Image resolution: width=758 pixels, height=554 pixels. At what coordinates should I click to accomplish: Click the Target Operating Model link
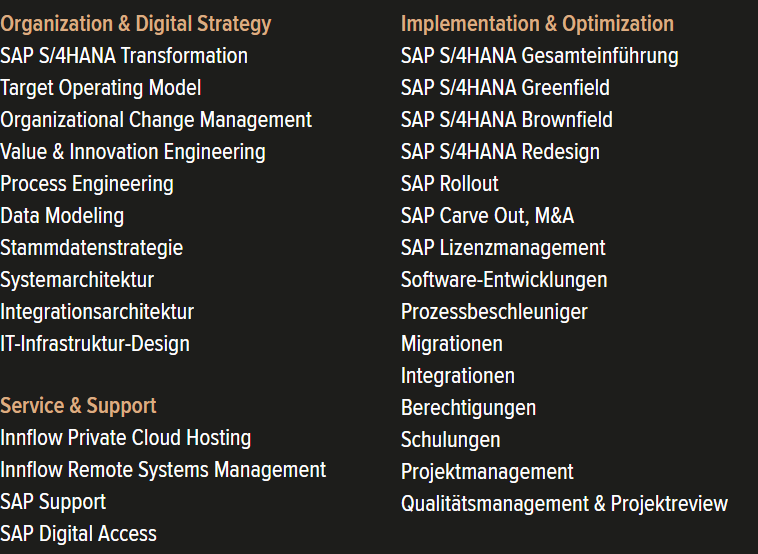click(101, 88)
